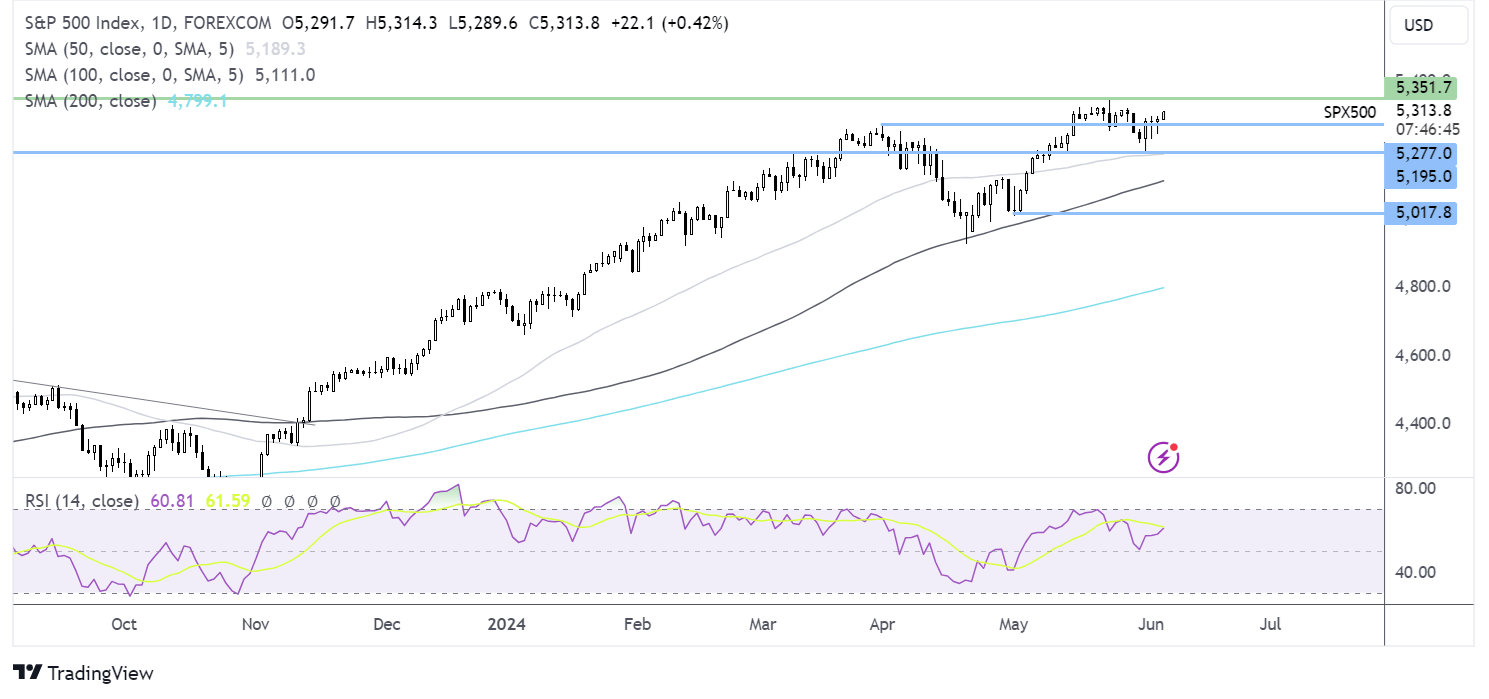Click the Feb label on time axis
The height and width of the screenshot is (699, 1489).
(636, 624)
